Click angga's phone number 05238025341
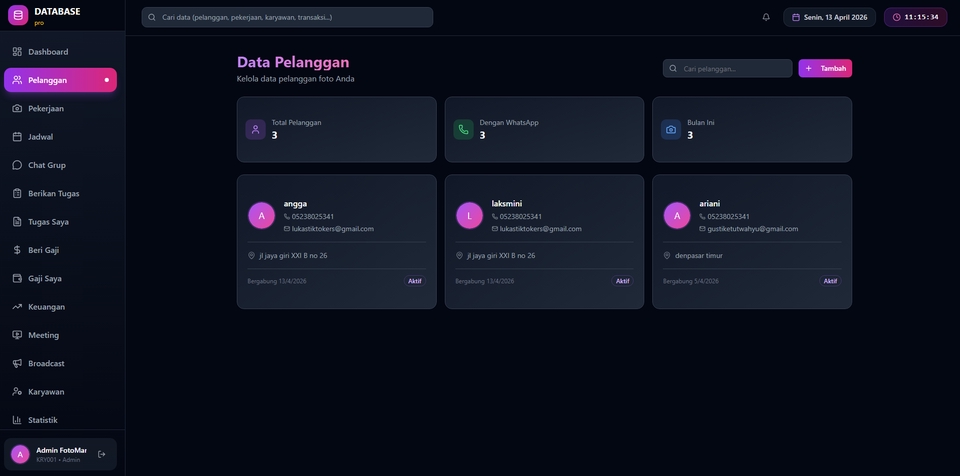The height and width of the screenshot is (476, 960). (313, 217)
